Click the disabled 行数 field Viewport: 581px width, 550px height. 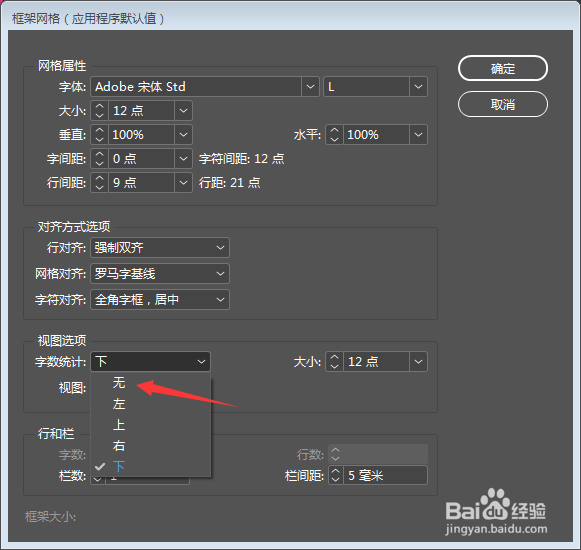click(x=378, y=454)
